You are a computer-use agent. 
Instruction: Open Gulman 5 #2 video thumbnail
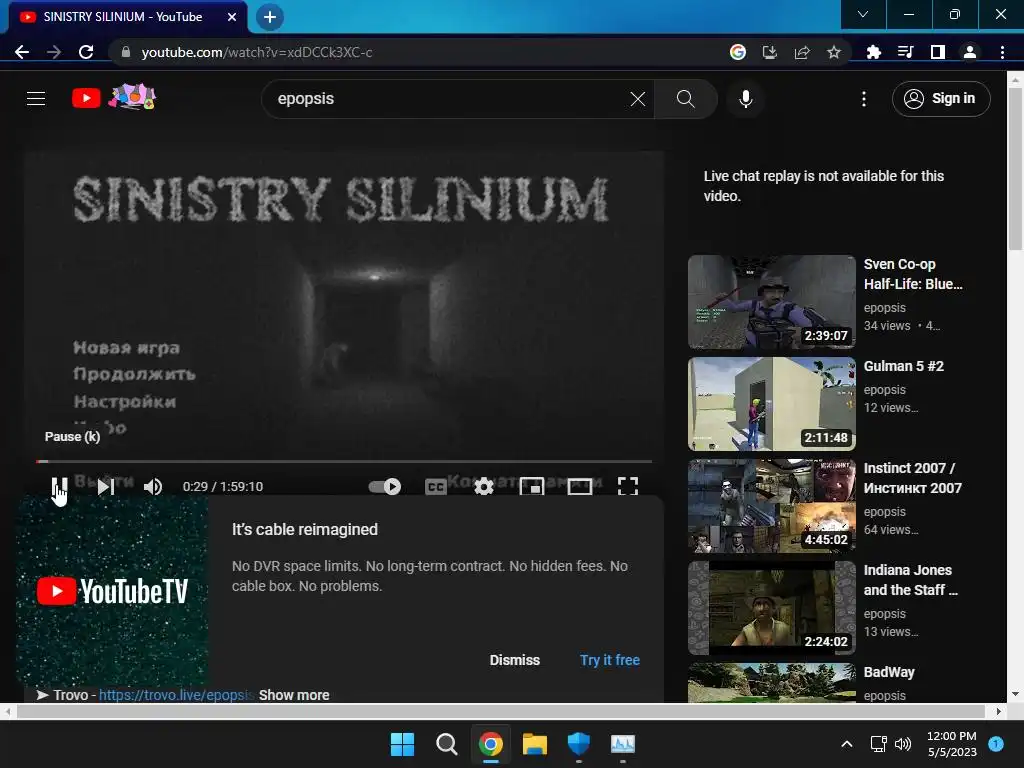(771, 404)
